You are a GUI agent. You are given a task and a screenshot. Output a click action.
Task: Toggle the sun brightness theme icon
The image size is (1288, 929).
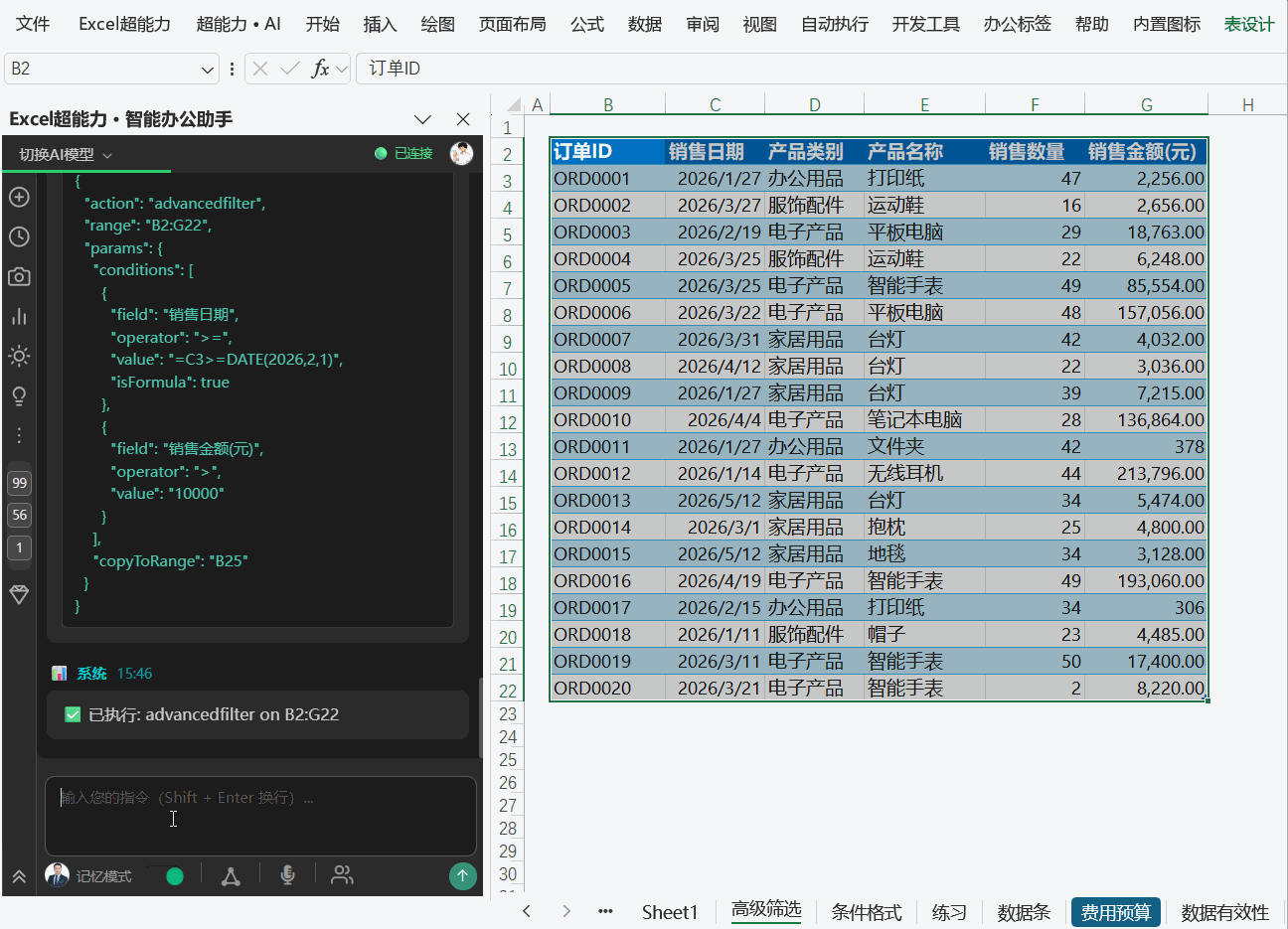click(x=19, y=356)
